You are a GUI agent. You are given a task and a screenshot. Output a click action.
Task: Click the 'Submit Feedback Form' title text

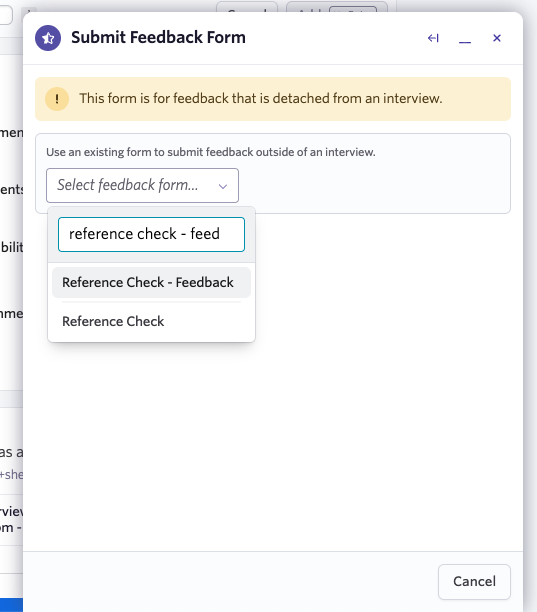[158, 37]
